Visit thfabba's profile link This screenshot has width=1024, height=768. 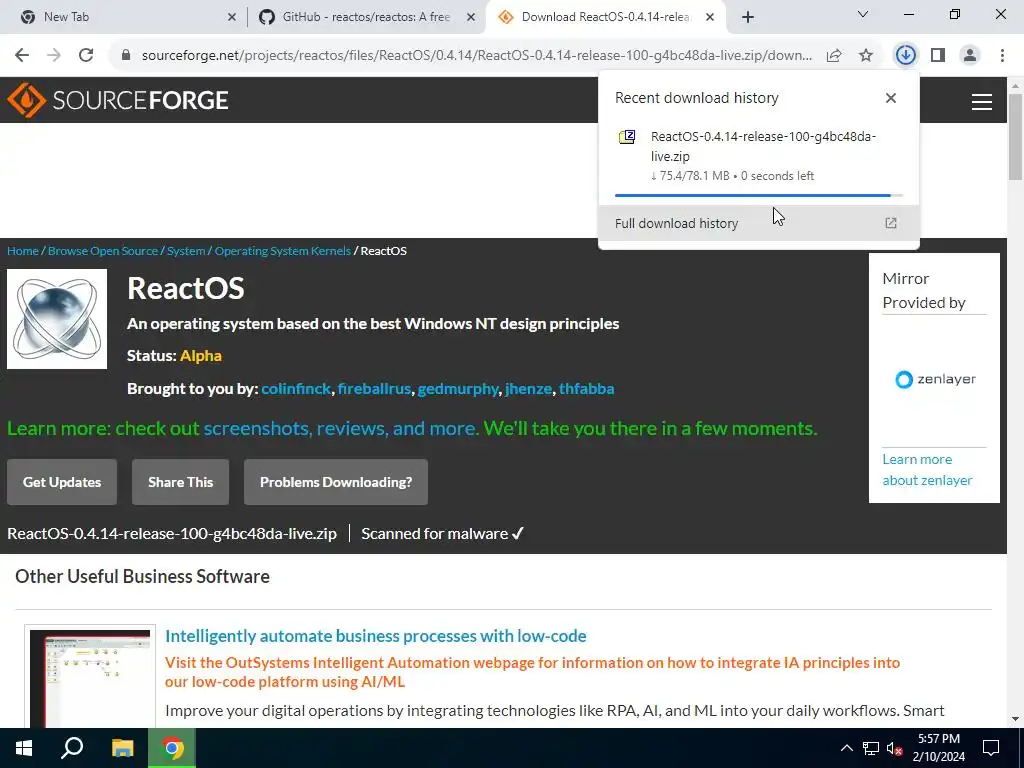[586, 389]
